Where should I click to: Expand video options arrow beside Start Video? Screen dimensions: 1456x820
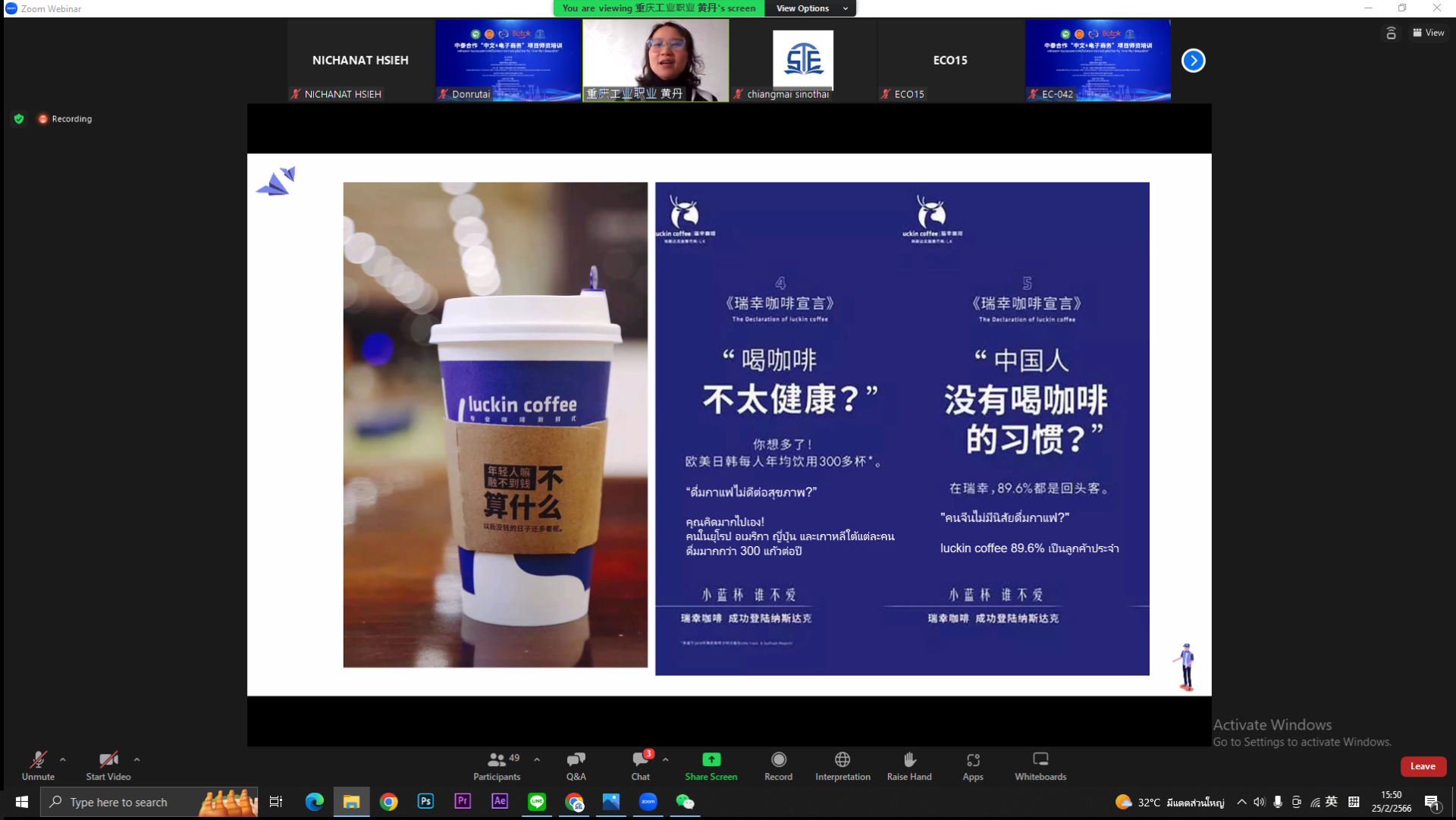(x=137, y=759)
